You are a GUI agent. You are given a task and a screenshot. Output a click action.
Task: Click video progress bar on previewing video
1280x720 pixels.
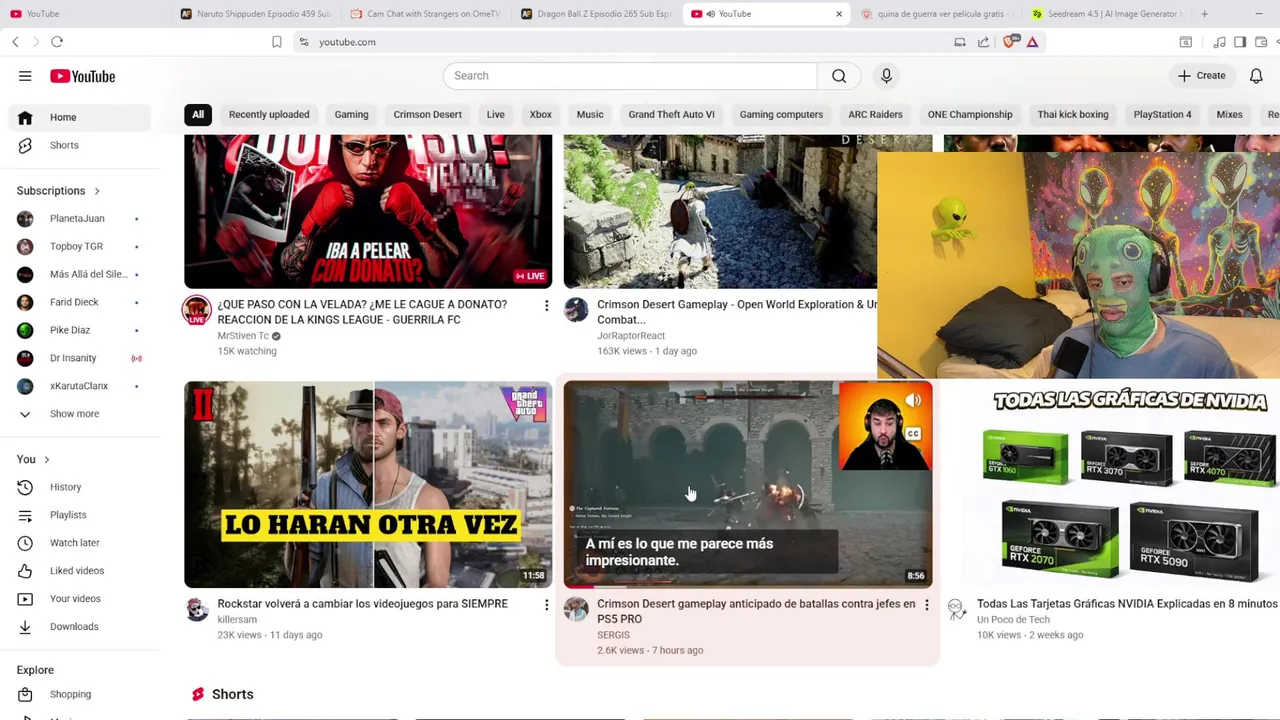[x=748, y=586]
